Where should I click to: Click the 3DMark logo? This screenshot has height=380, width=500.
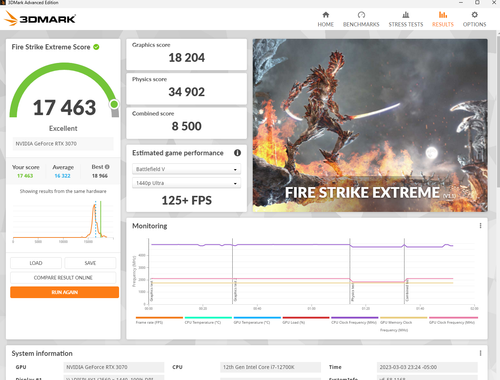[40, 19]
